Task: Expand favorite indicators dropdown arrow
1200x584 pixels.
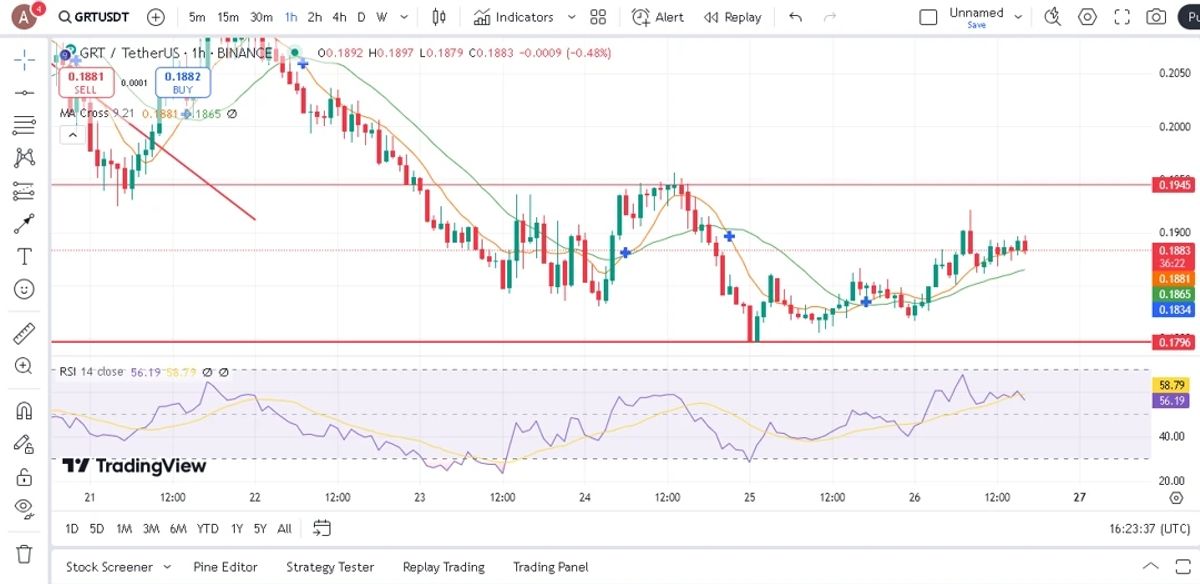Action: click(572, 17)
